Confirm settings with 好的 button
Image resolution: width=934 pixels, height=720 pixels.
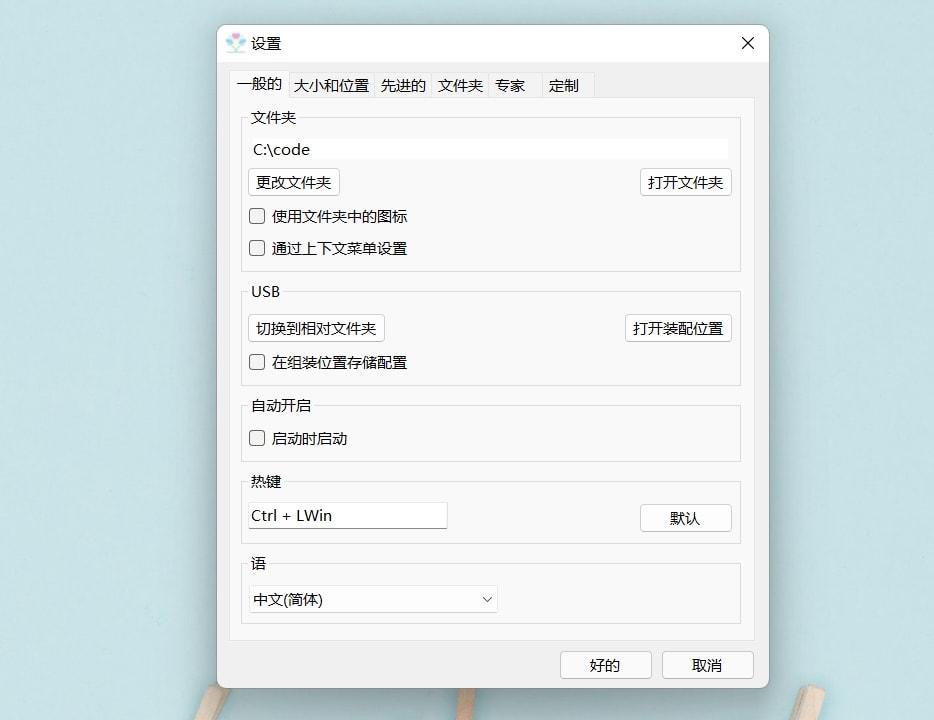(605, 665)
